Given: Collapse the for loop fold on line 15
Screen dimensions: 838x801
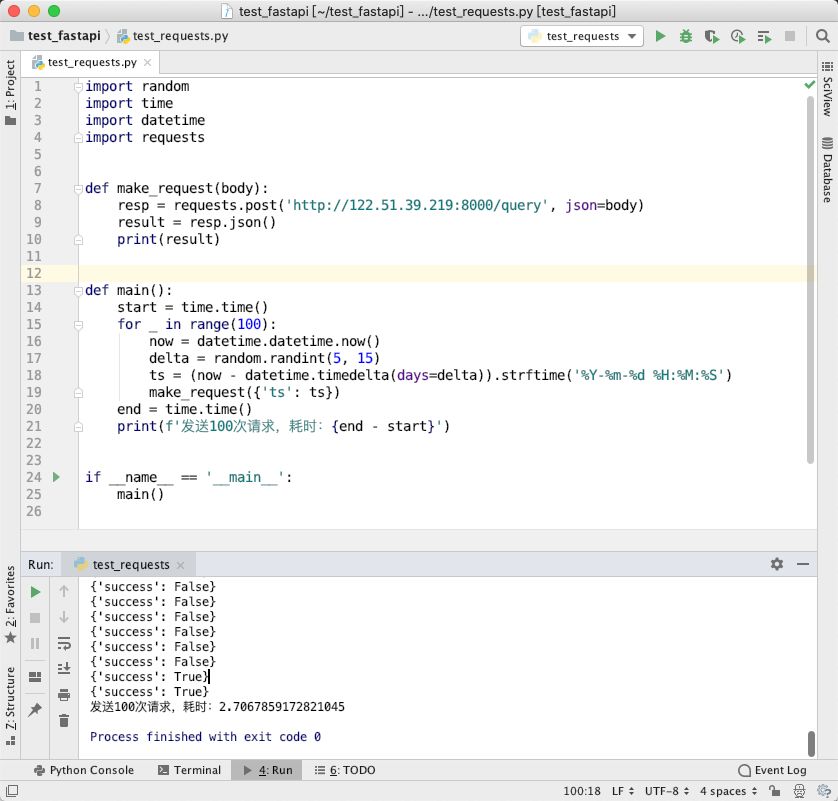Looking at the screenshot, I should pyautogui.click(x=78, y=324).
